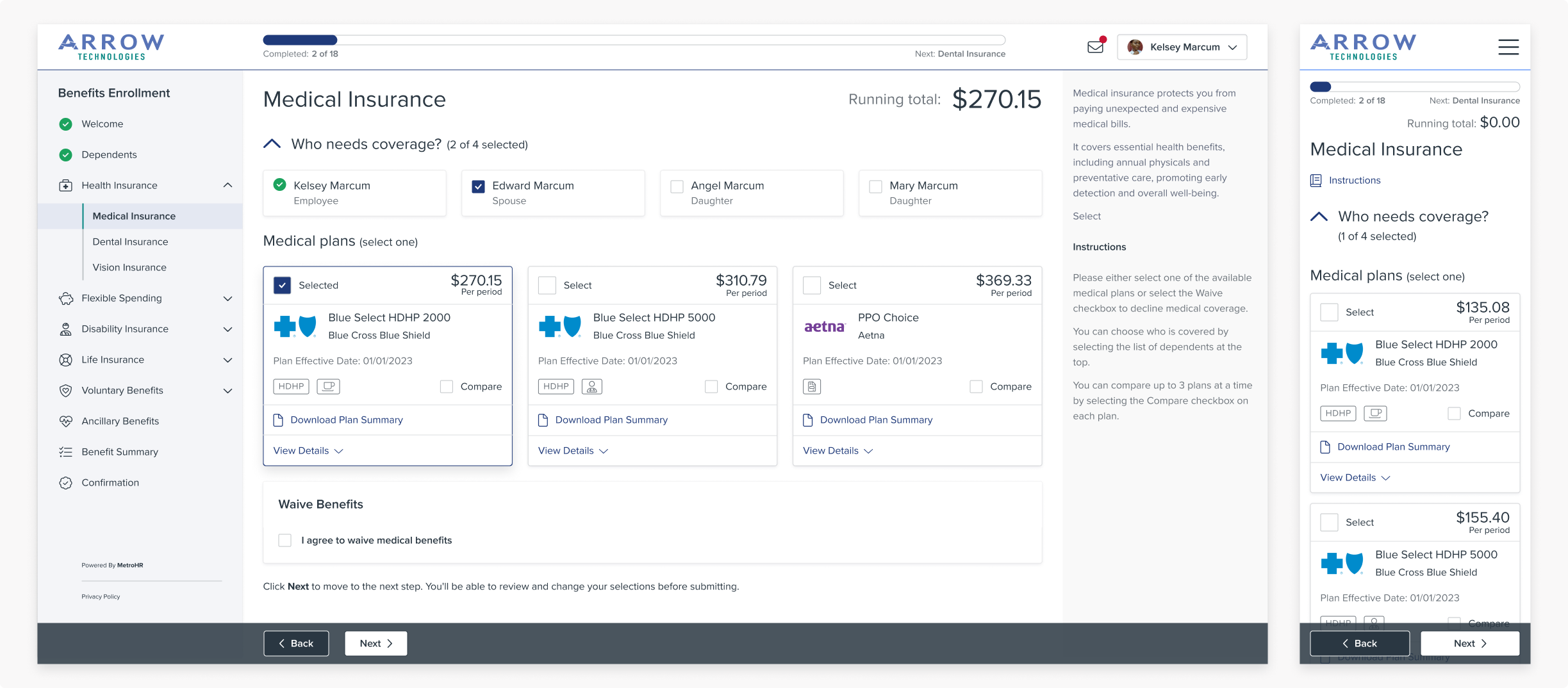
Task: Click the Voluntary Benefits shield icon
Action: (x=65, y=391)
